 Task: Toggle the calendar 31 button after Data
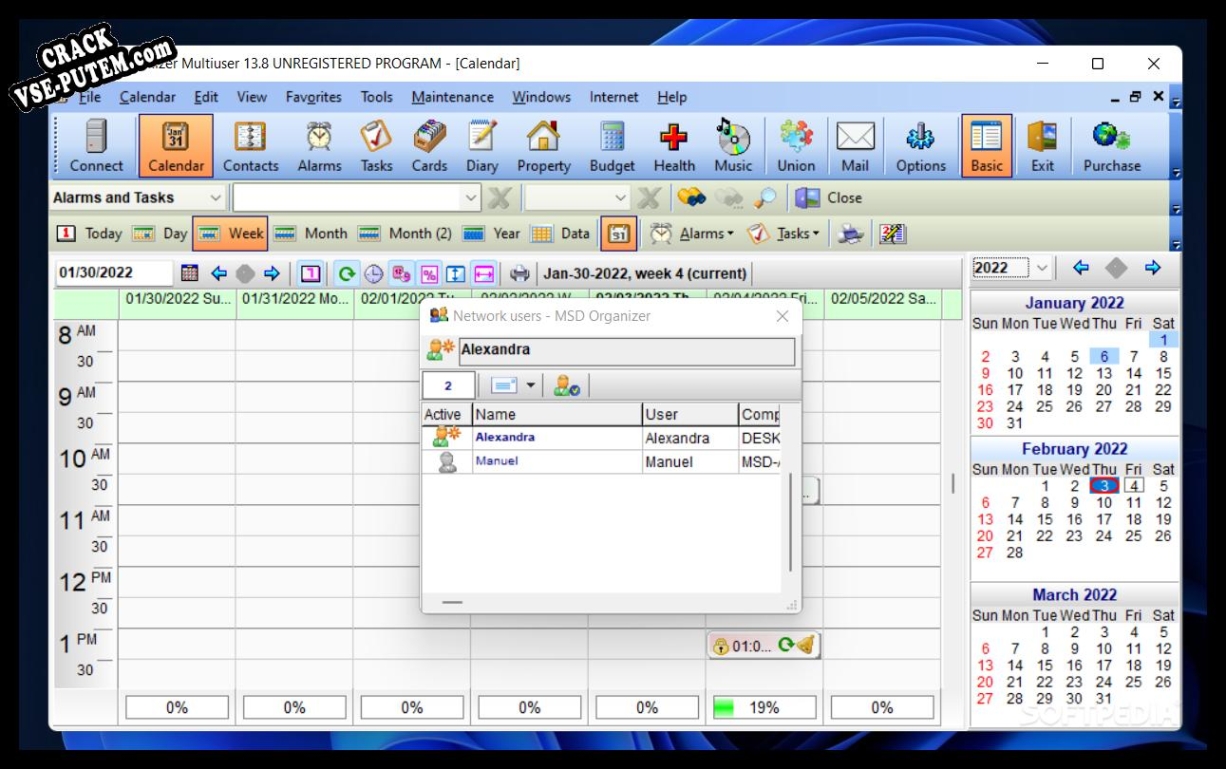coord(618,234)
